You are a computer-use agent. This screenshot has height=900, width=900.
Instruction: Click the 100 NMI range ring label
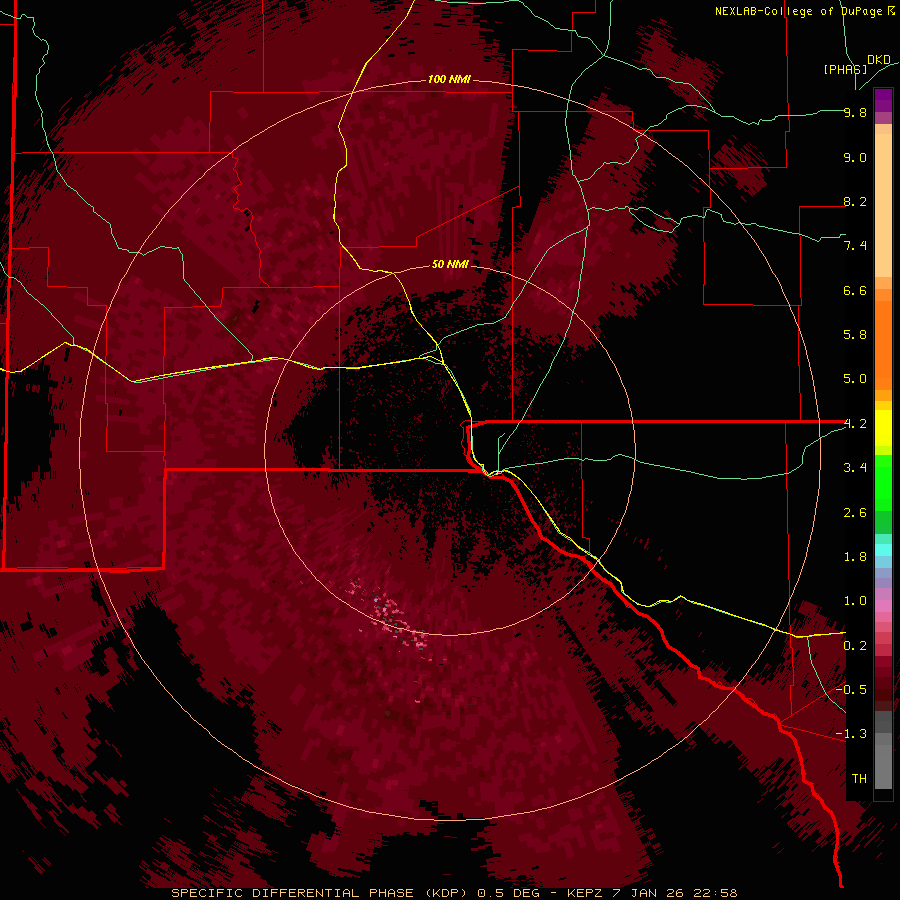[449, 79]
